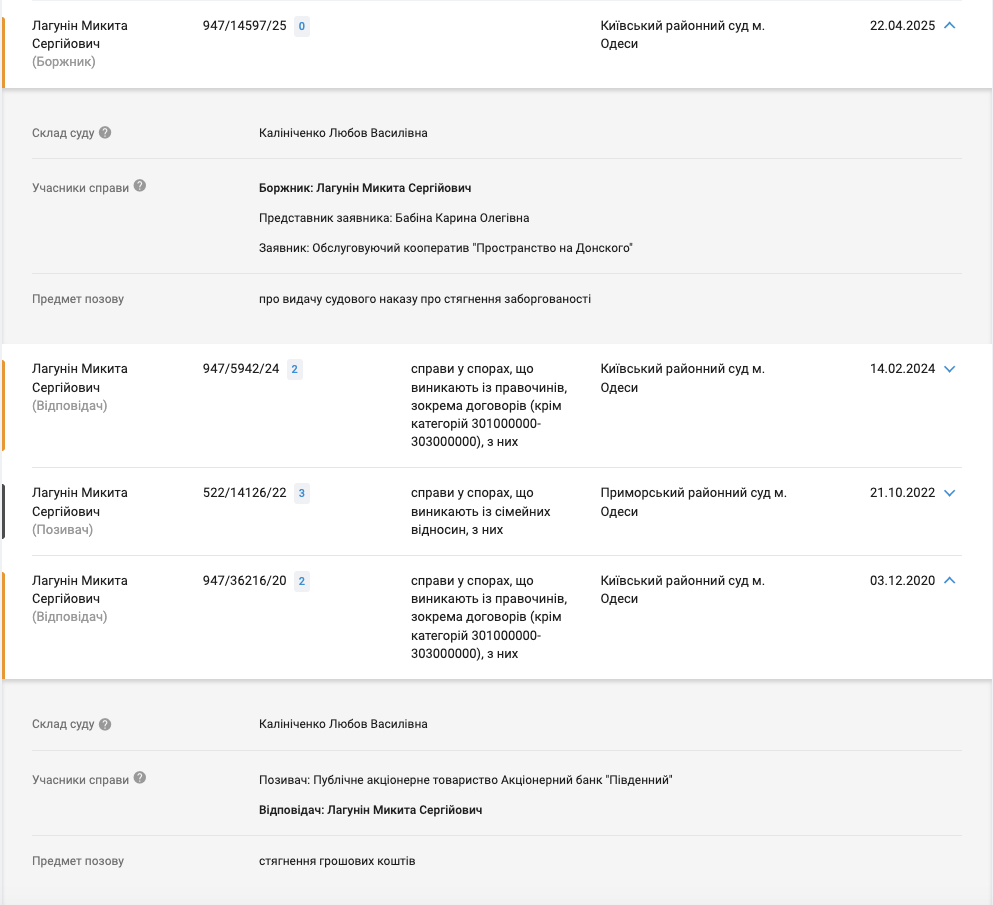Click badge 3 next to case 522/14126/22
The width and height of the screenshot is (993, 905).
(301, 493)
